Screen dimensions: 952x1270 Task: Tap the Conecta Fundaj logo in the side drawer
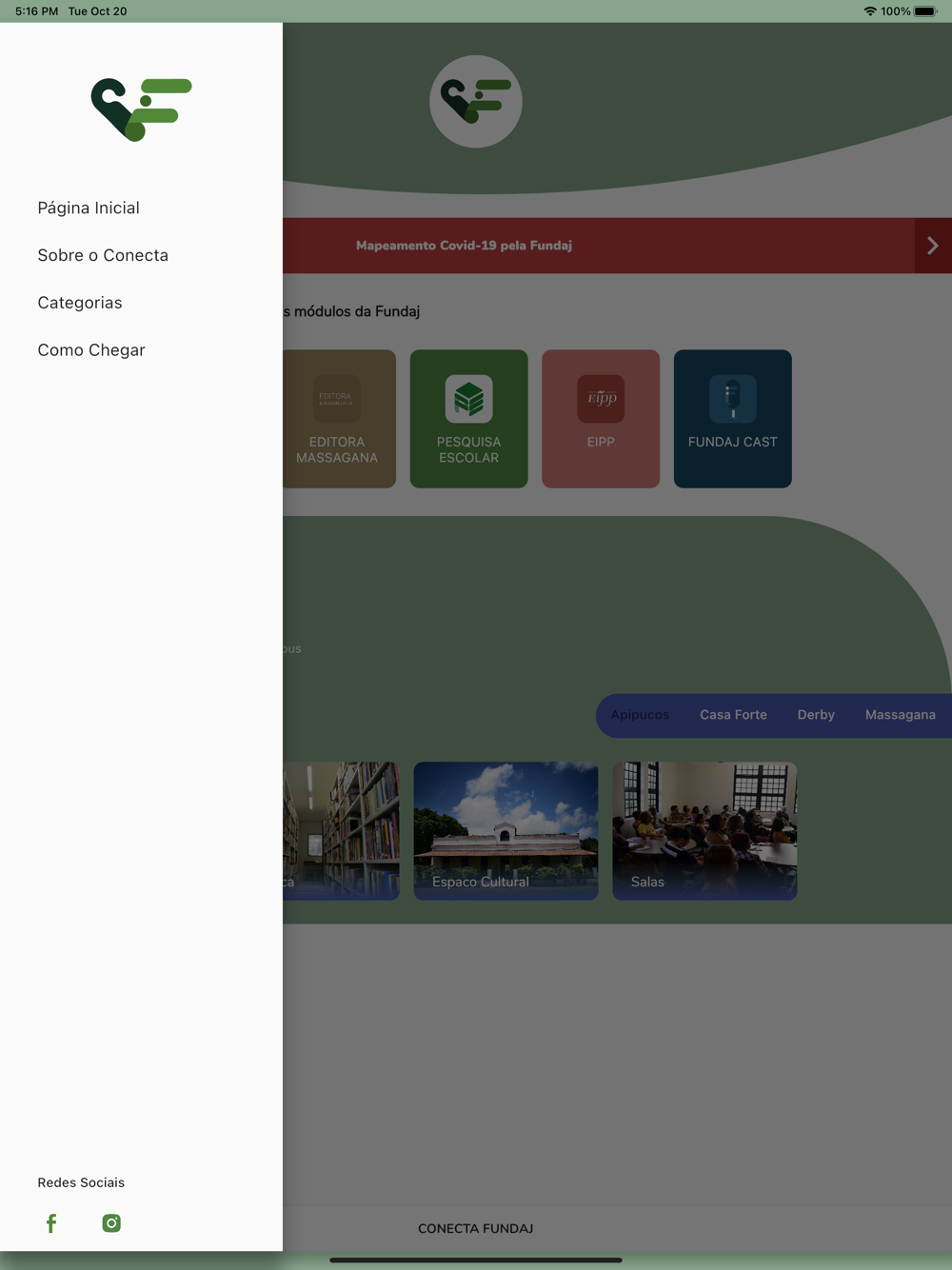click(141, 109)
